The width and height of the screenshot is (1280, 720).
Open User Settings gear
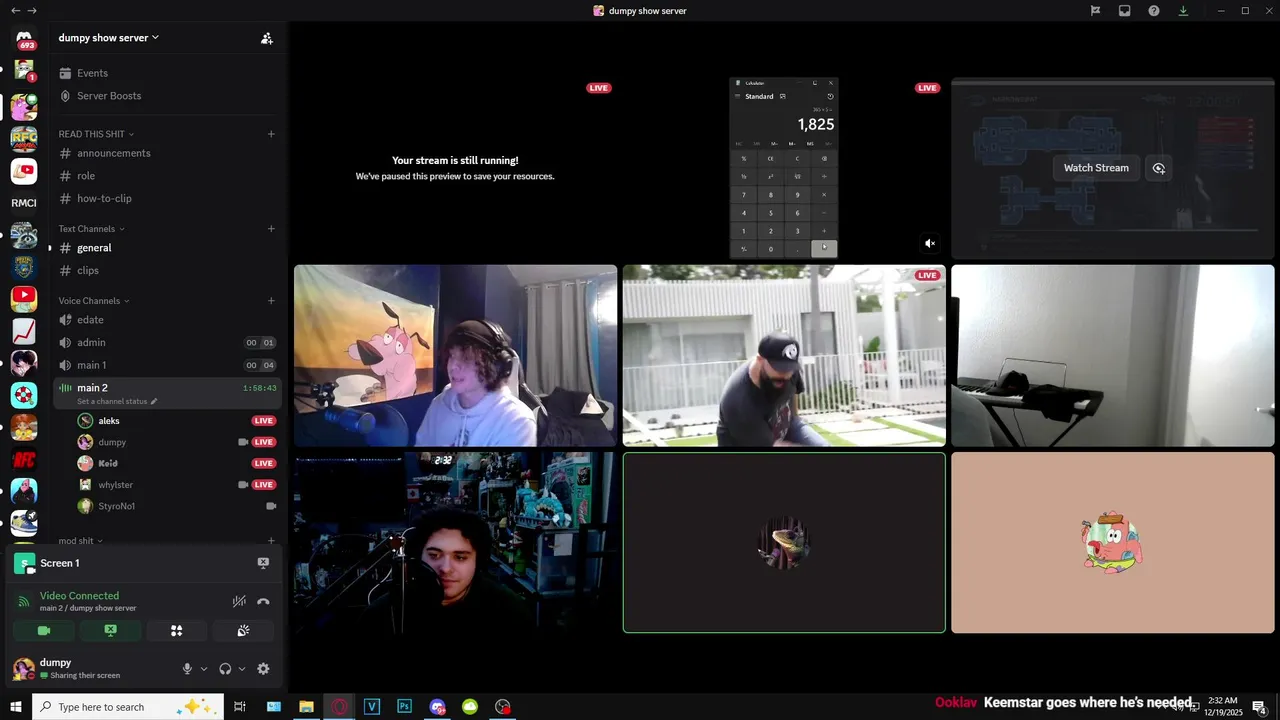pos(263,669)
